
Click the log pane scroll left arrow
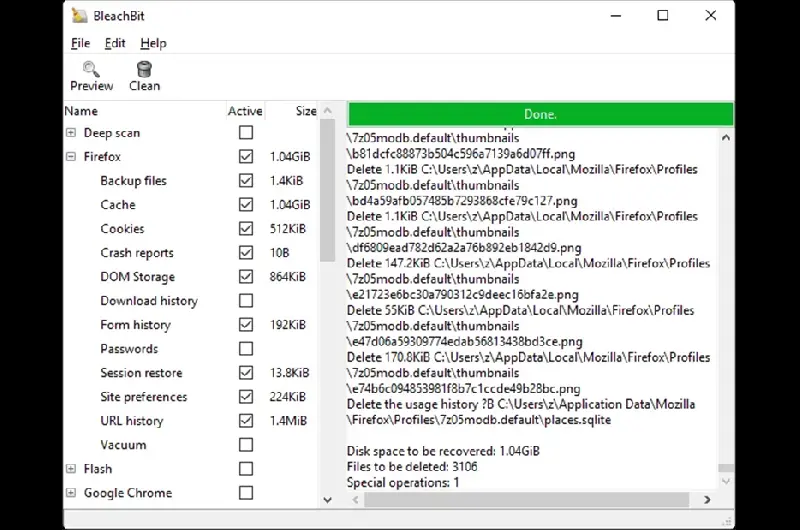pyautogui.click(x=356, y=500)
